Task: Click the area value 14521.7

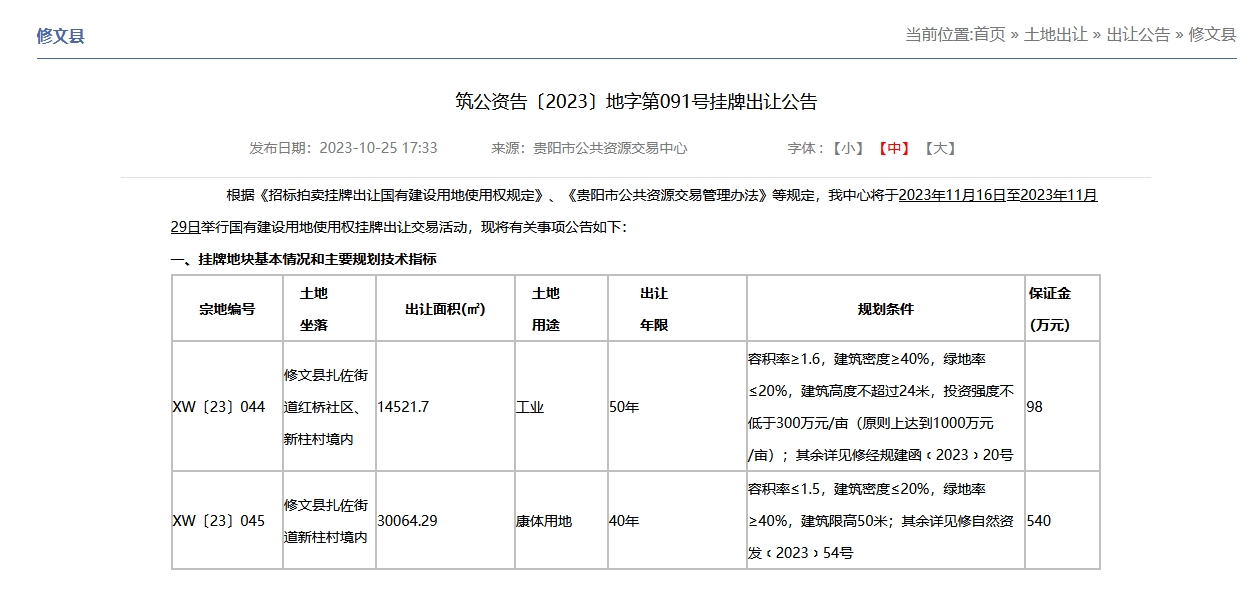Action: [x=403, y=407]
